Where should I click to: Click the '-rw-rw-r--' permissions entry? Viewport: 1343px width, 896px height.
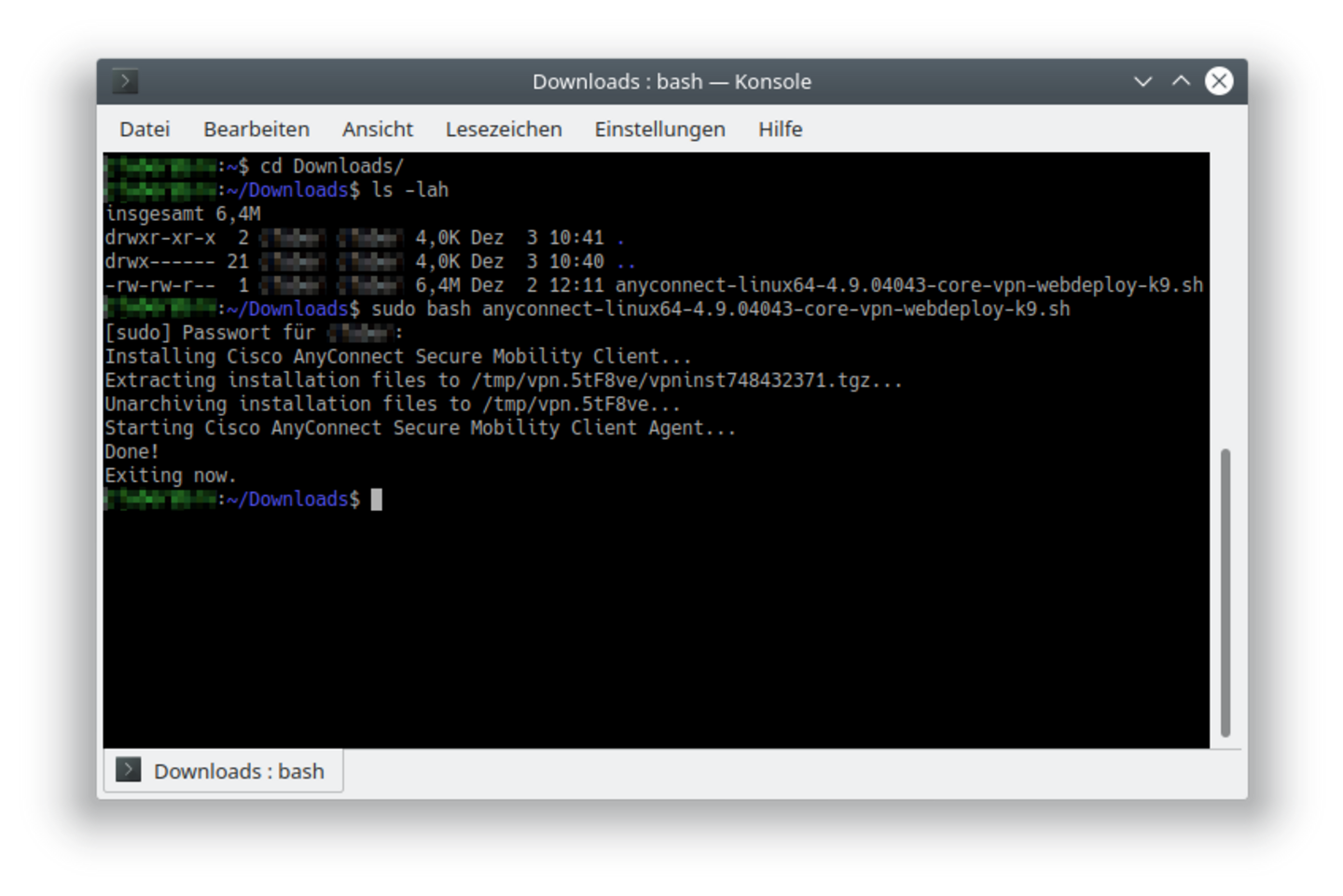[160, 285]
